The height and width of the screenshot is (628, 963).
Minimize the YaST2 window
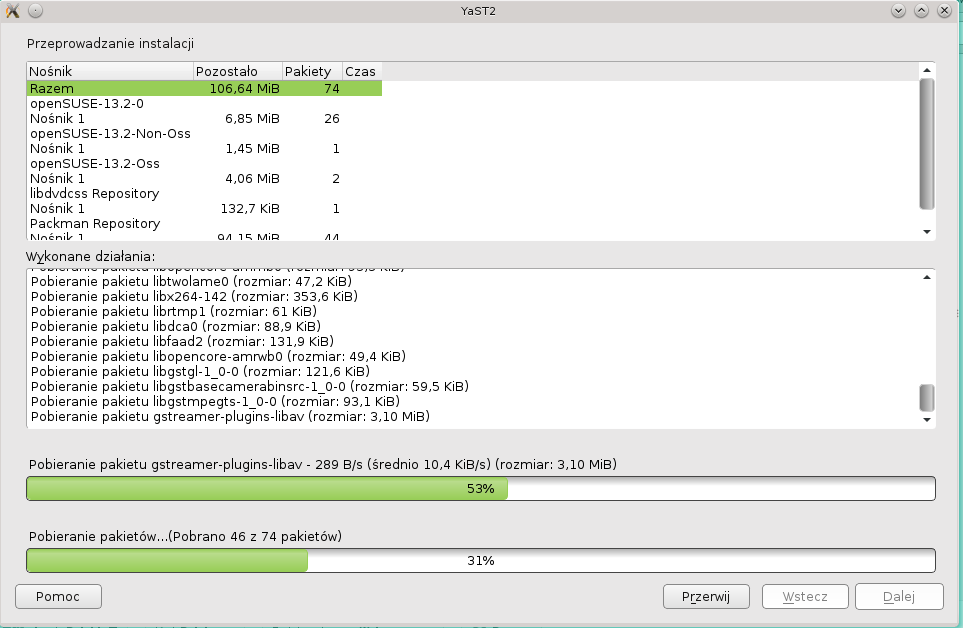pyautogui.click(x=898, y=10)
